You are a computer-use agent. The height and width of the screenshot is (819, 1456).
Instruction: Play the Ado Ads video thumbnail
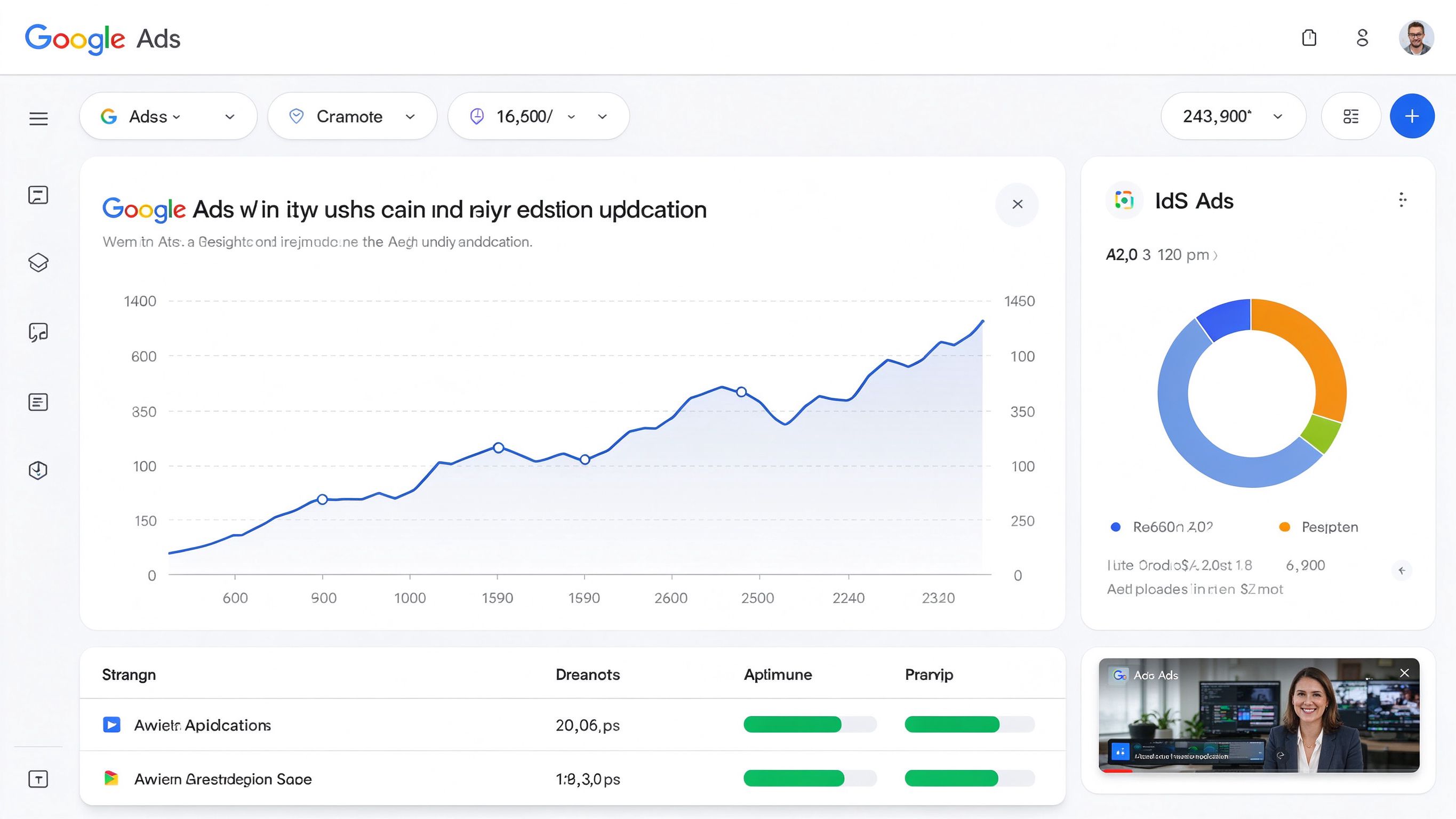[1259, 715]
